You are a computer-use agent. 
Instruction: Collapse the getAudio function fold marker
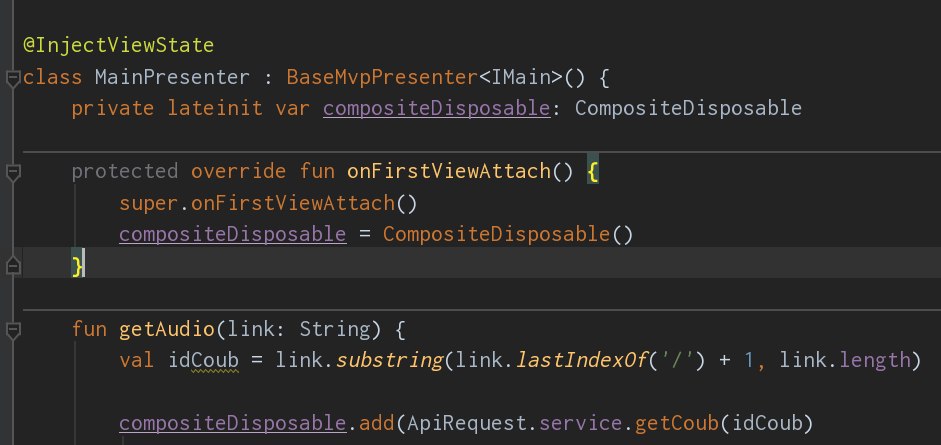click(x=13, y=329)
